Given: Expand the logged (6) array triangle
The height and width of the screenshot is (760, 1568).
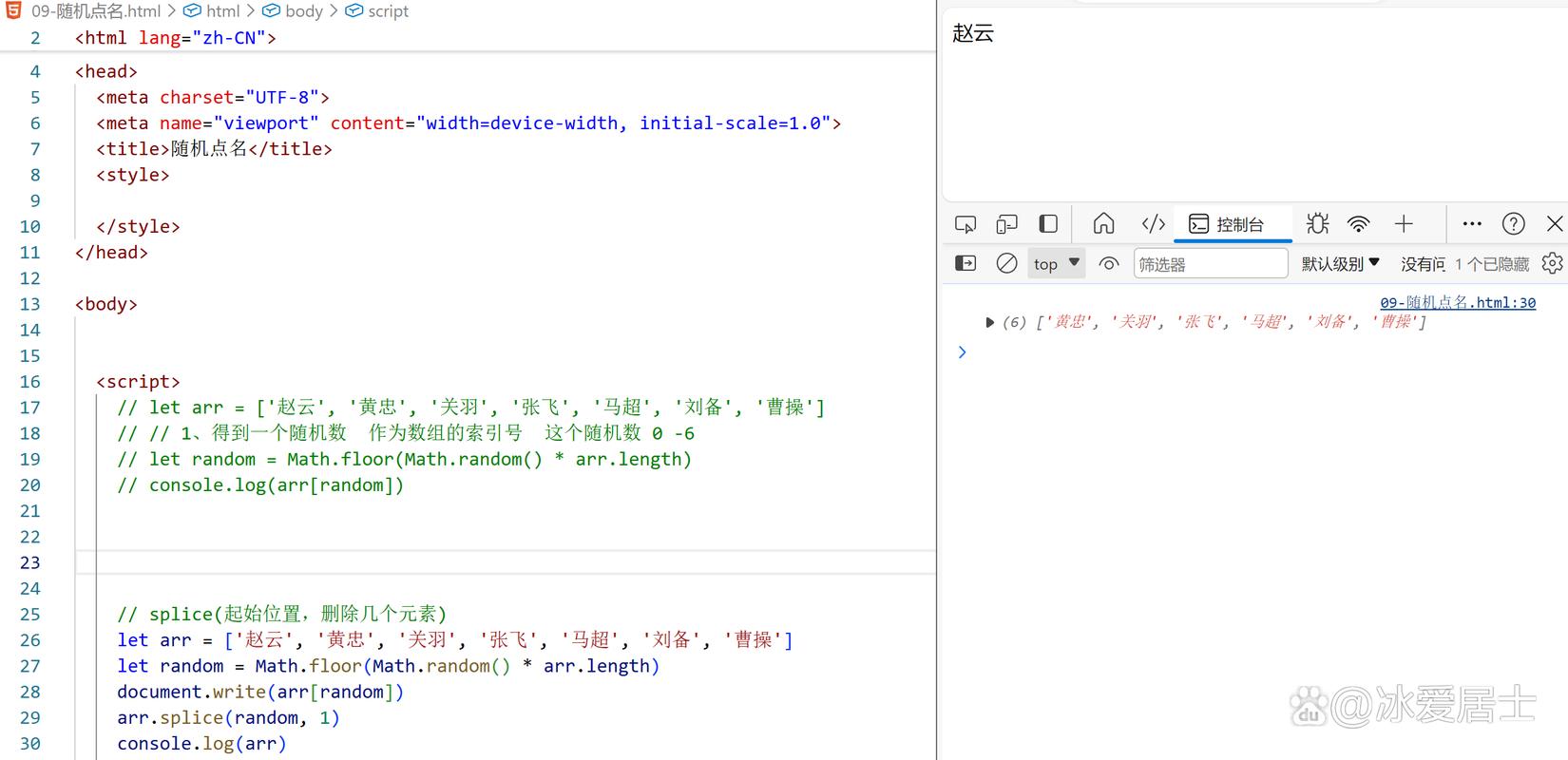Looking at the screenshot, I should click(x=989, y=322).
